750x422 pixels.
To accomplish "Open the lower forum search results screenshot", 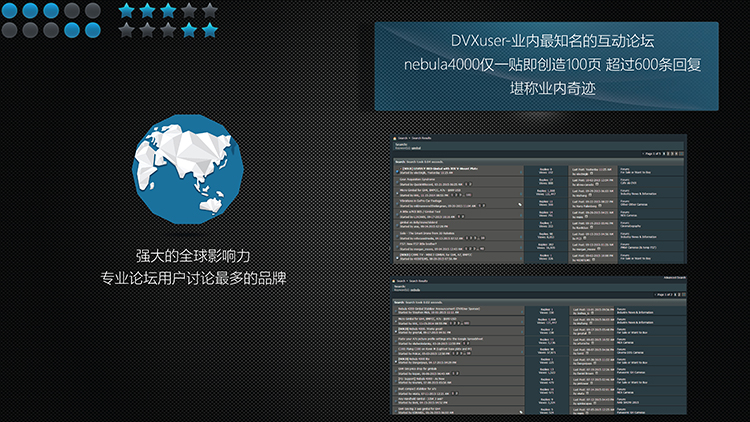I will pyautogui.click(x=539, y=345).
